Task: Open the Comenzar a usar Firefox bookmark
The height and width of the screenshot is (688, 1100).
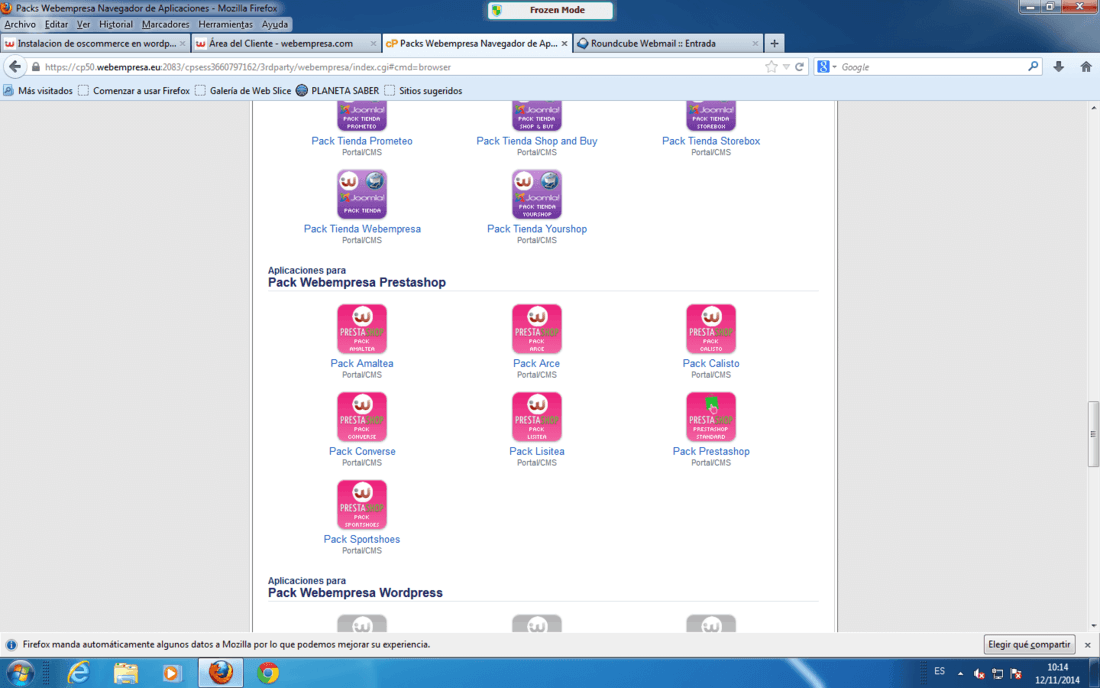Action: coord(134,90)
